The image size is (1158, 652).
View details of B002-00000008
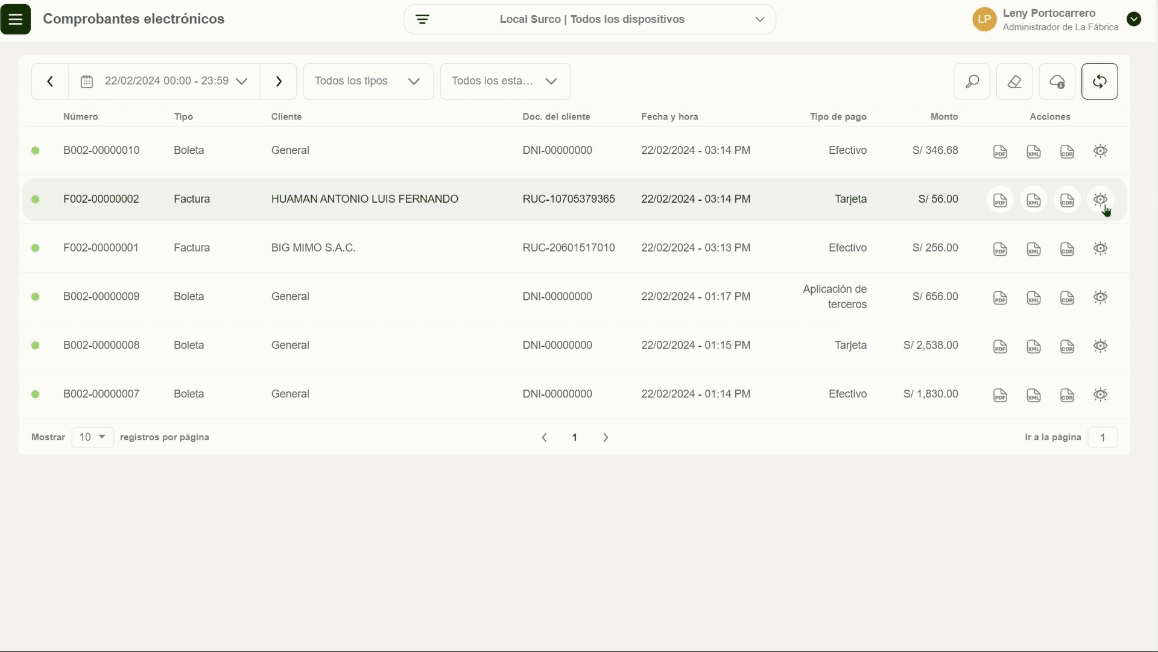click(1100, 346)
